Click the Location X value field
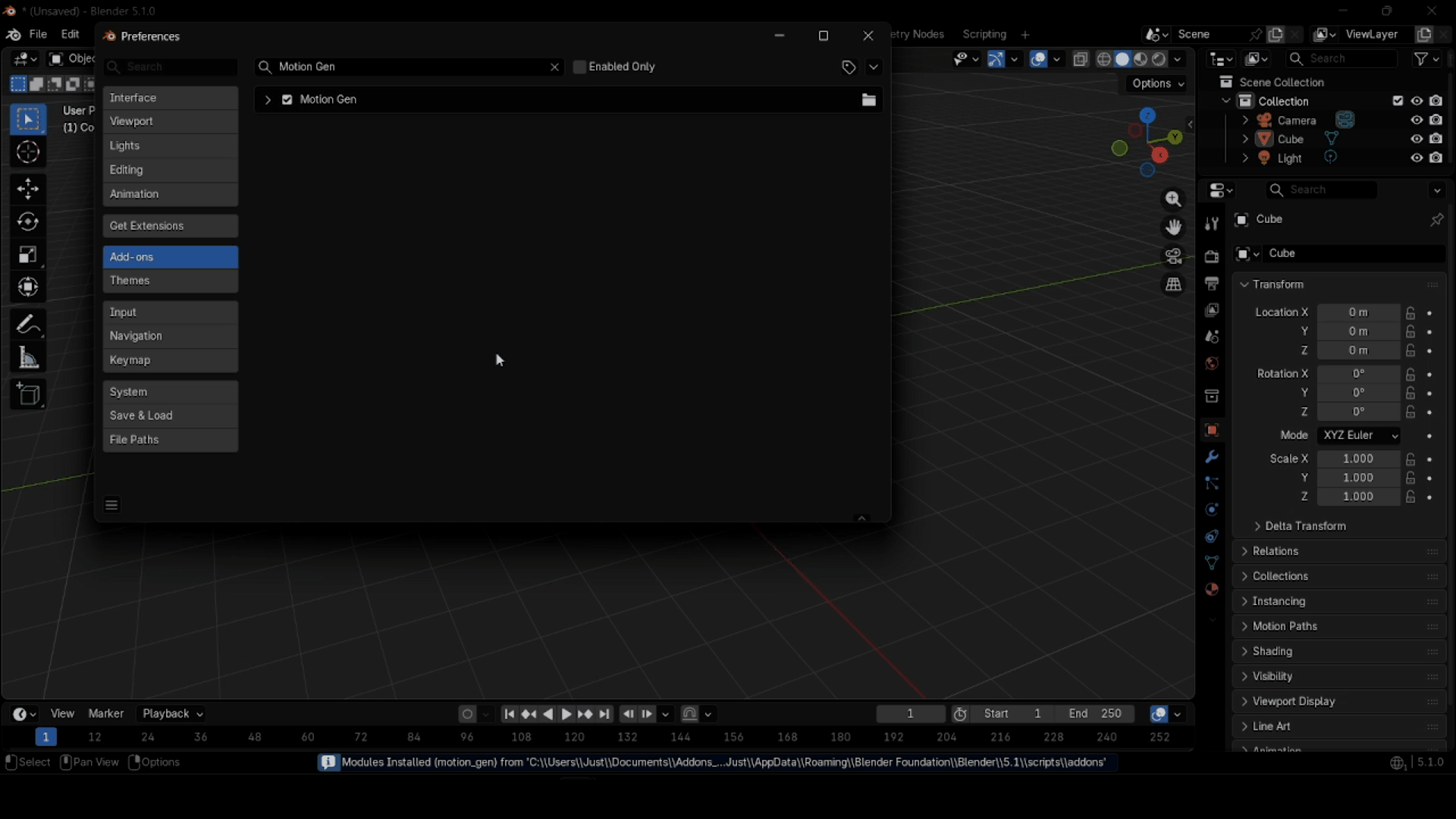The width and height of the screenshot is (1456, 819). coord(1358,312)
